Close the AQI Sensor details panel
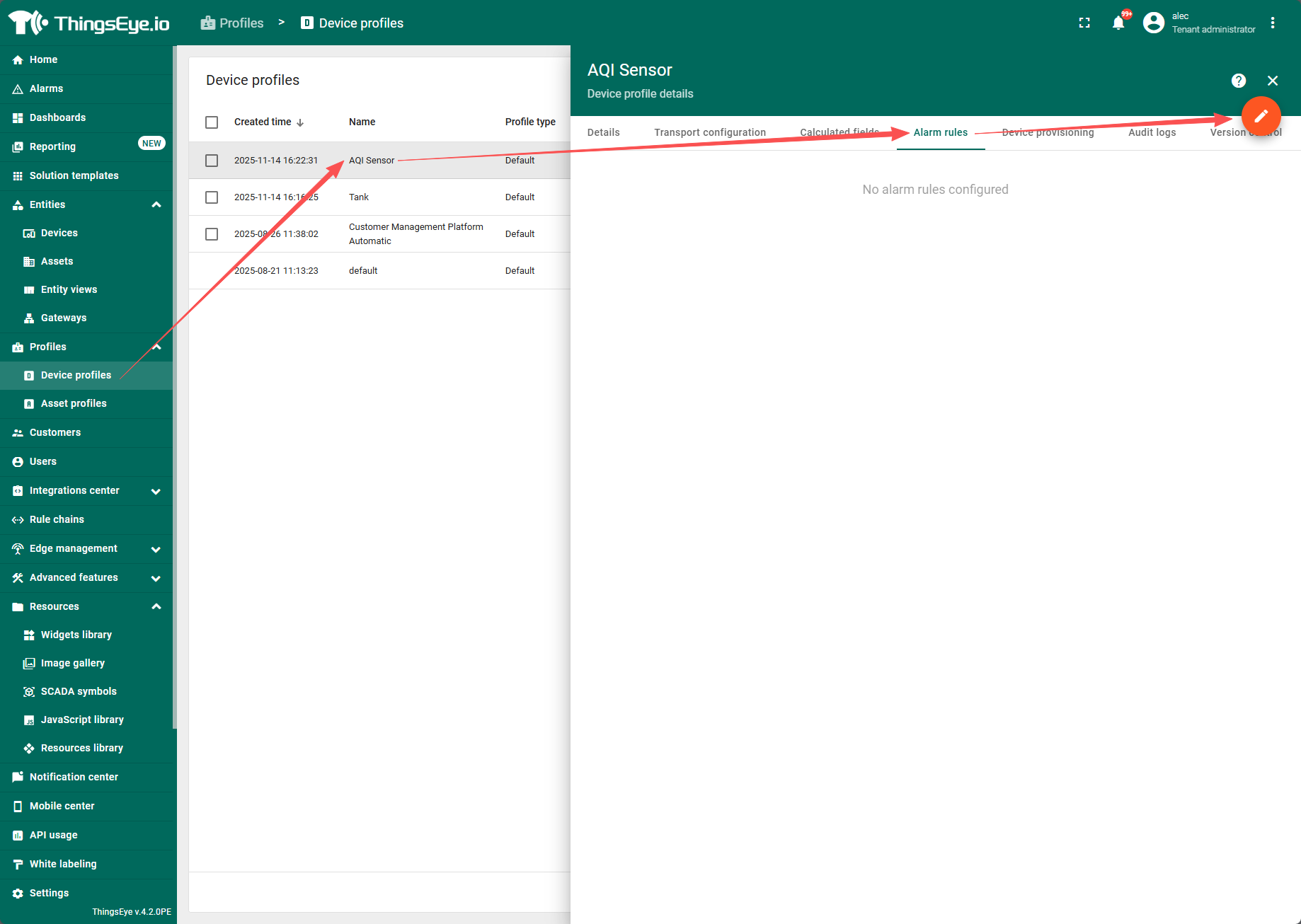Viewport: 1301px width, 924px height. pos(1272,81)
